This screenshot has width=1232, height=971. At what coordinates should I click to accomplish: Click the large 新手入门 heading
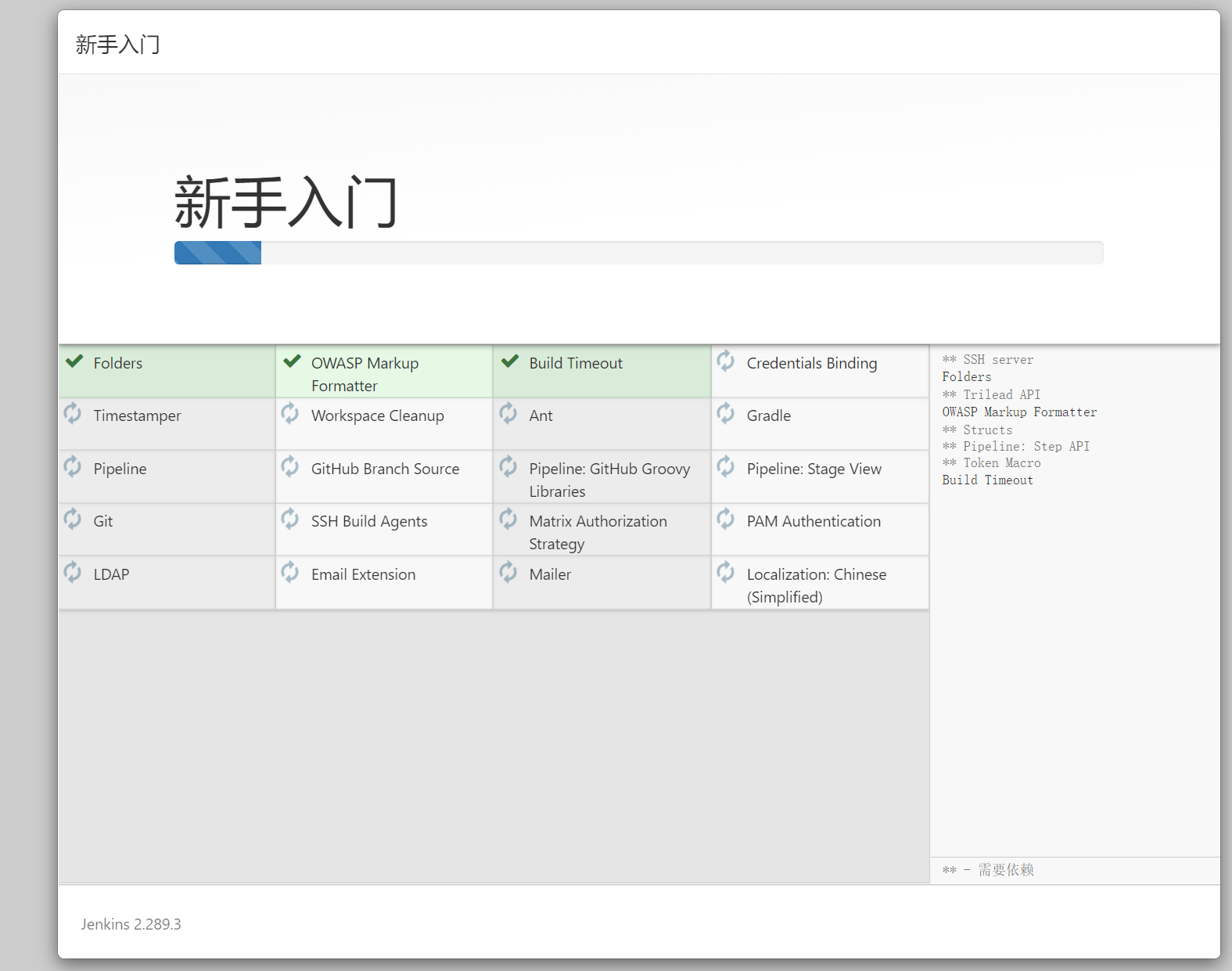[x=286, y=202]
